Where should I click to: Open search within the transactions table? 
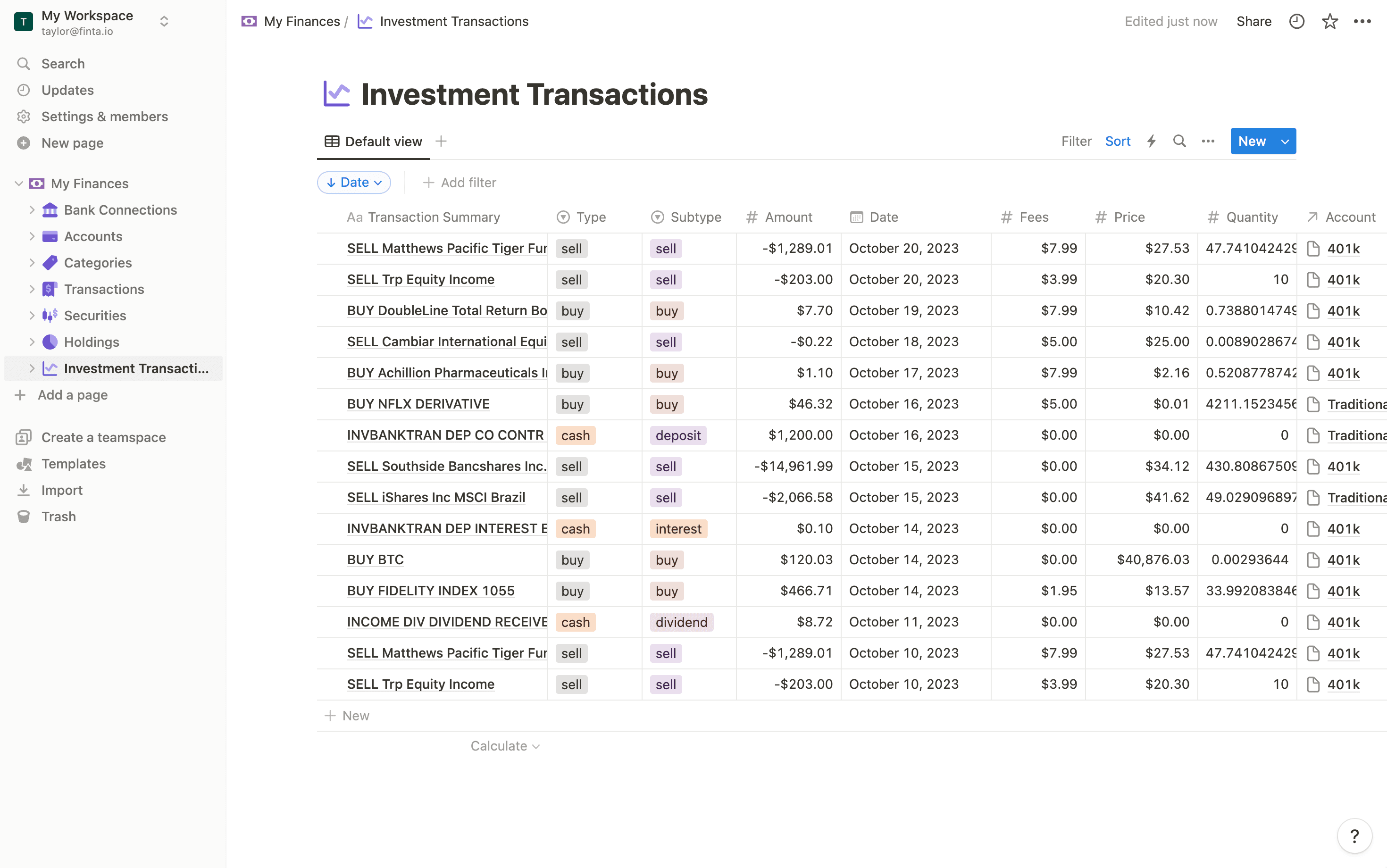1180,141
